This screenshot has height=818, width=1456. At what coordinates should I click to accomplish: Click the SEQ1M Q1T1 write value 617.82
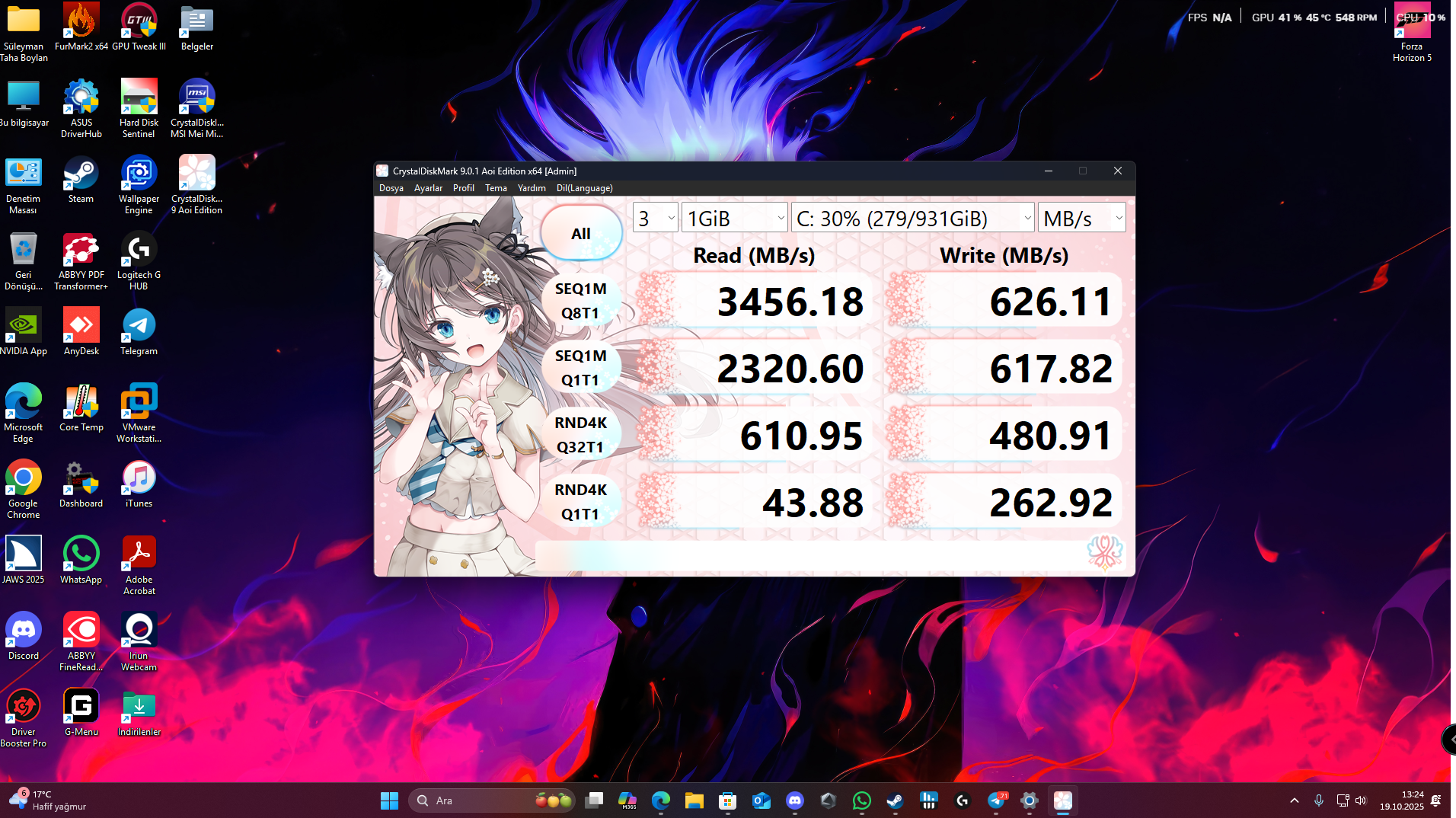click(1051, 369)
